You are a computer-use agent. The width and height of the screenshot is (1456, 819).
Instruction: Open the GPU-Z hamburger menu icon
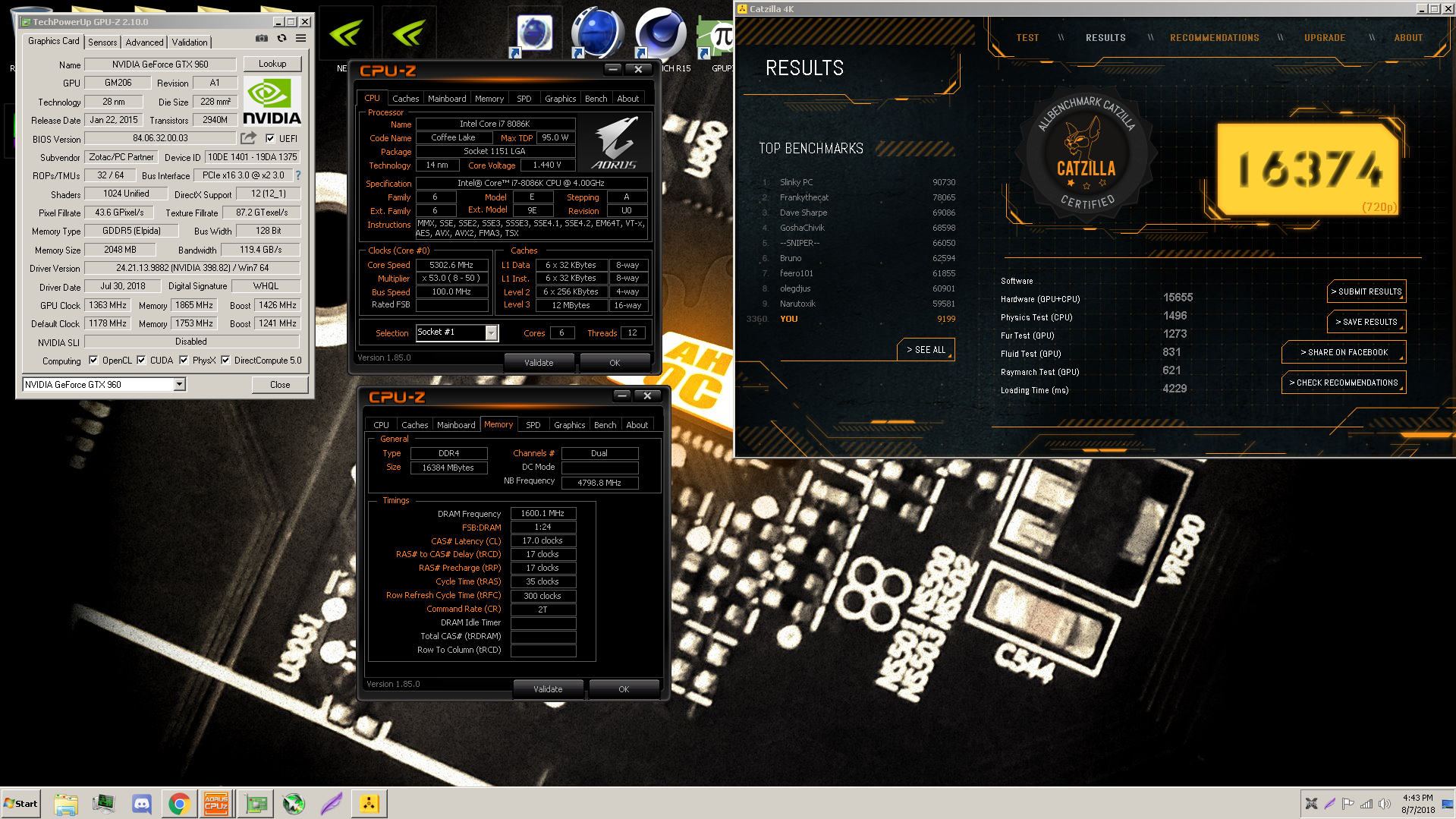[x=301, y=38]
